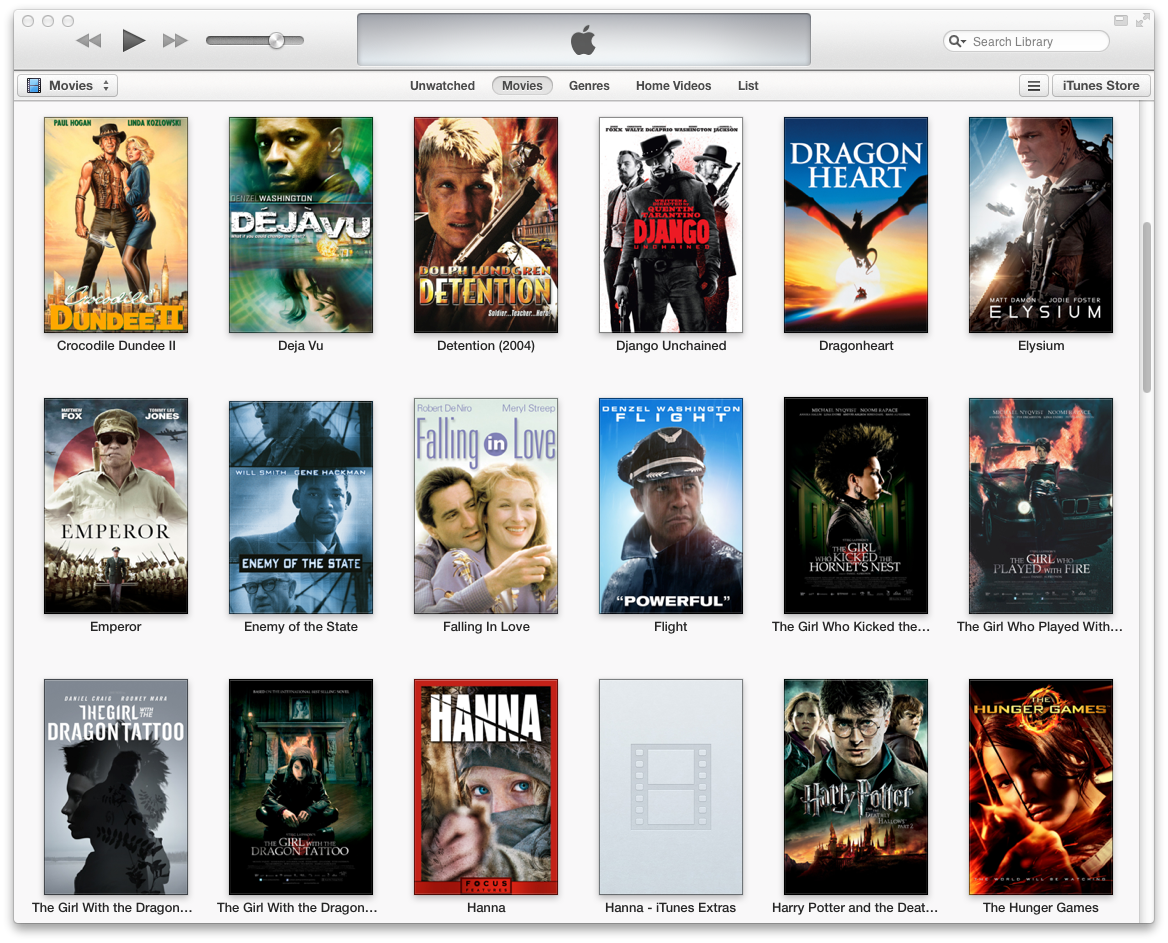
Task: Click 'The Hunger Games' title text
Action: [1041, 907]
